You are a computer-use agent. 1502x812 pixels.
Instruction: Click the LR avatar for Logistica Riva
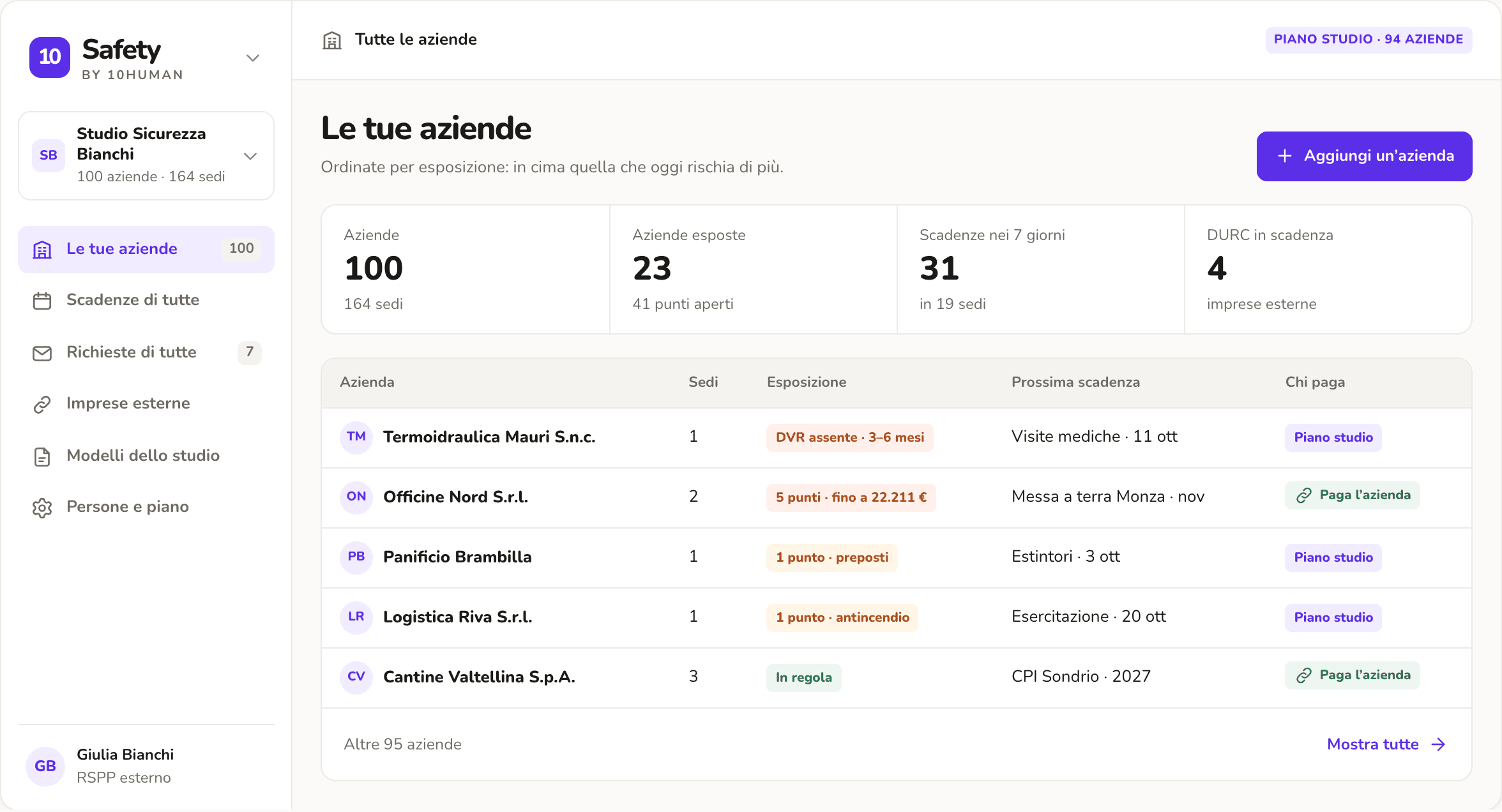[x=356, y=617]
